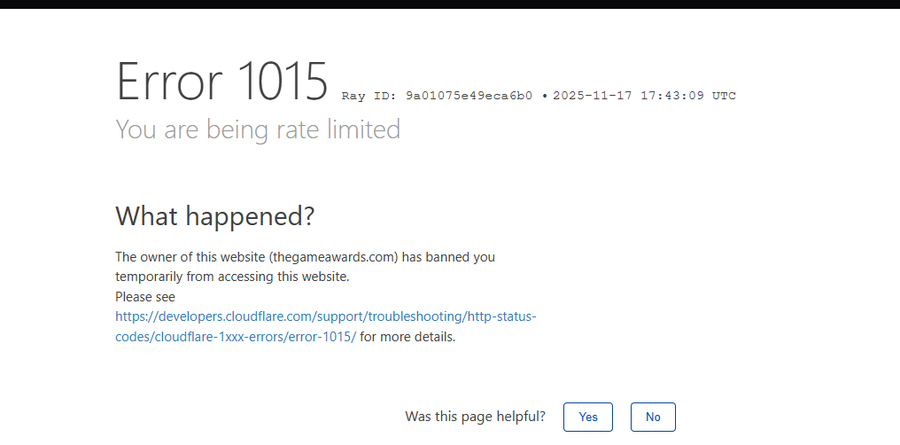The width and height of the screenshot is (900, 445).
Task: Click "The owner of this website" text
Action: (x=190, y=257)
